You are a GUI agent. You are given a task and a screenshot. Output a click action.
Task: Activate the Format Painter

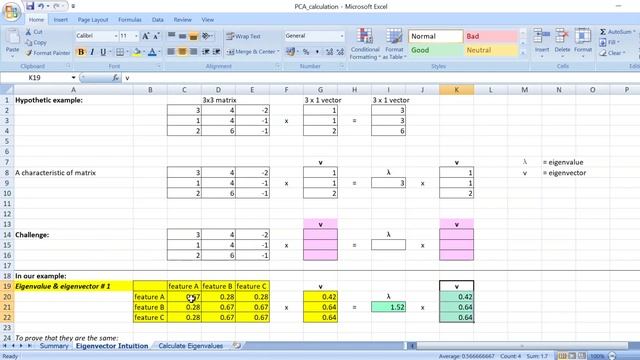(x=48, y=53)
